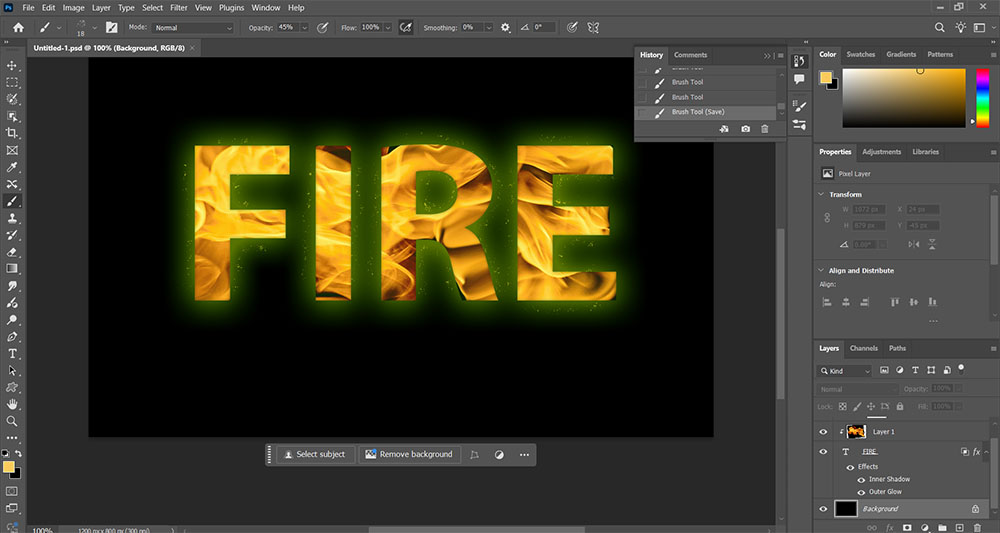Image resolution: width=1000 pixels, height=533 pixels.
Task: Click the Remove background button
Action: click(408, 454)
